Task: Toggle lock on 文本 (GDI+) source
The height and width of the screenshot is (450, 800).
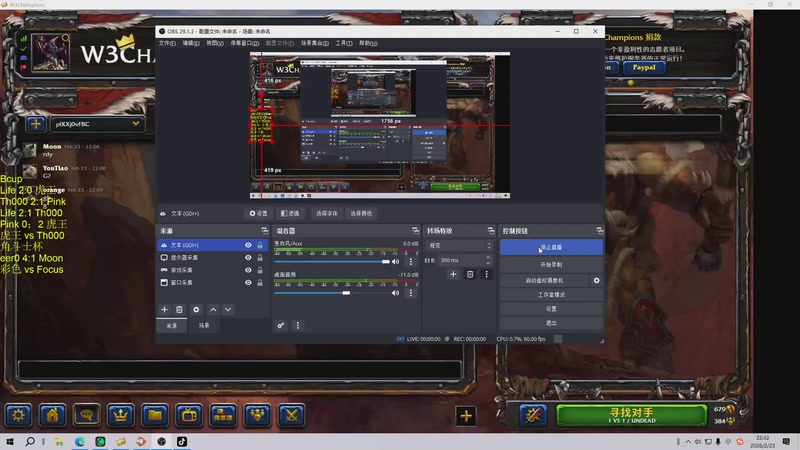Action: pyautogui.click(x=260, y=245)
